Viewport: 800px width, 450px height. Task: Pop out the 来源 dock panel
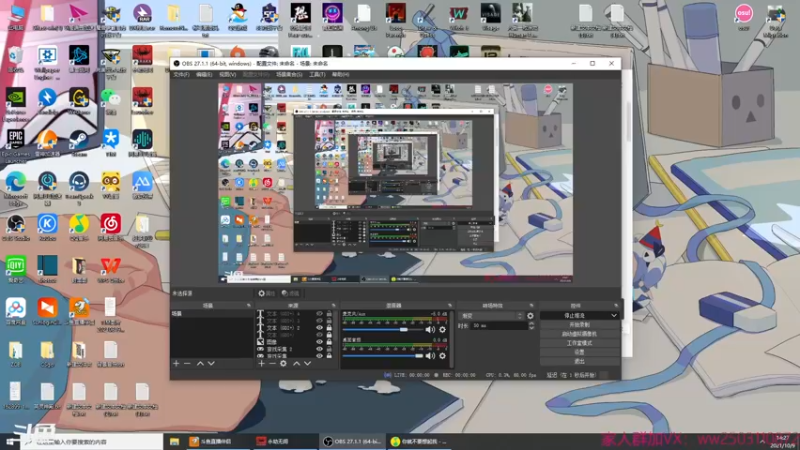click(334, 306)
